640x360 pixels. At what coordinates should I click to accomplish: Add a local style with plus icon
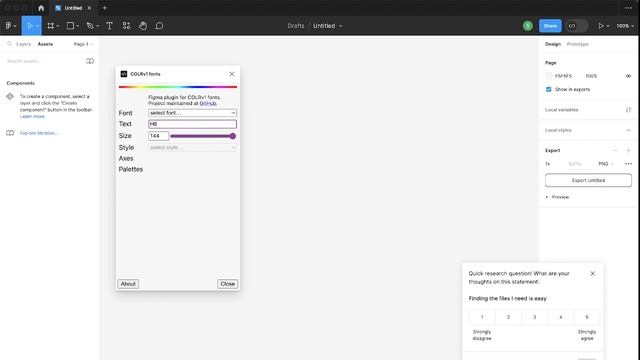coord(628,130)
